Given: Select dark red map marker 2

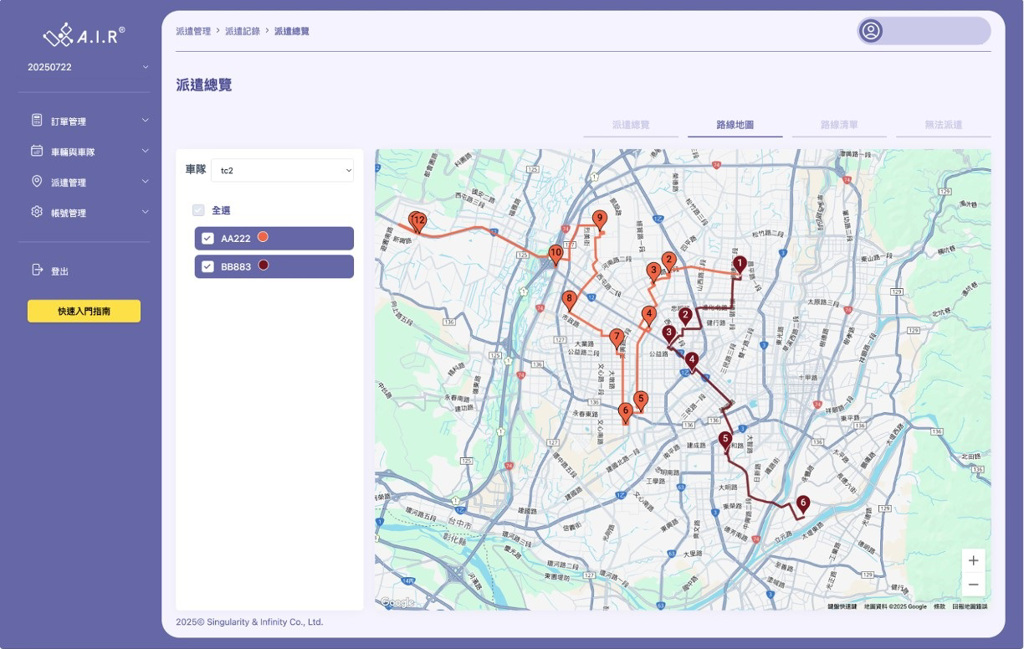Looking at the screenshot, I should pyautogui.click(x=685, y=317).
